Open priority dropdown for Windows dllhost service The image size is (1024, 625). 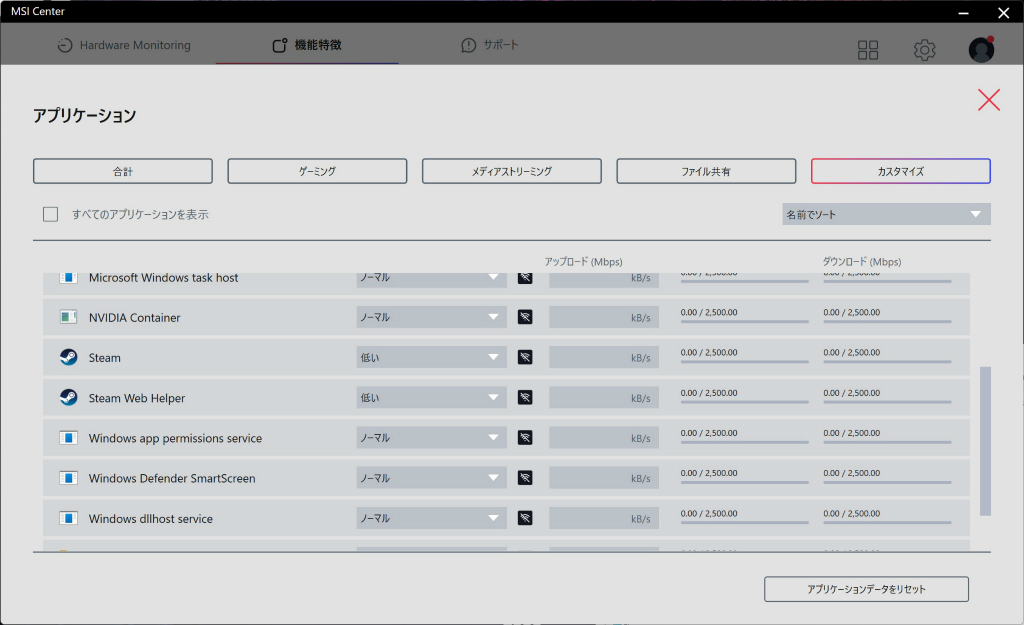click(431, 518)
